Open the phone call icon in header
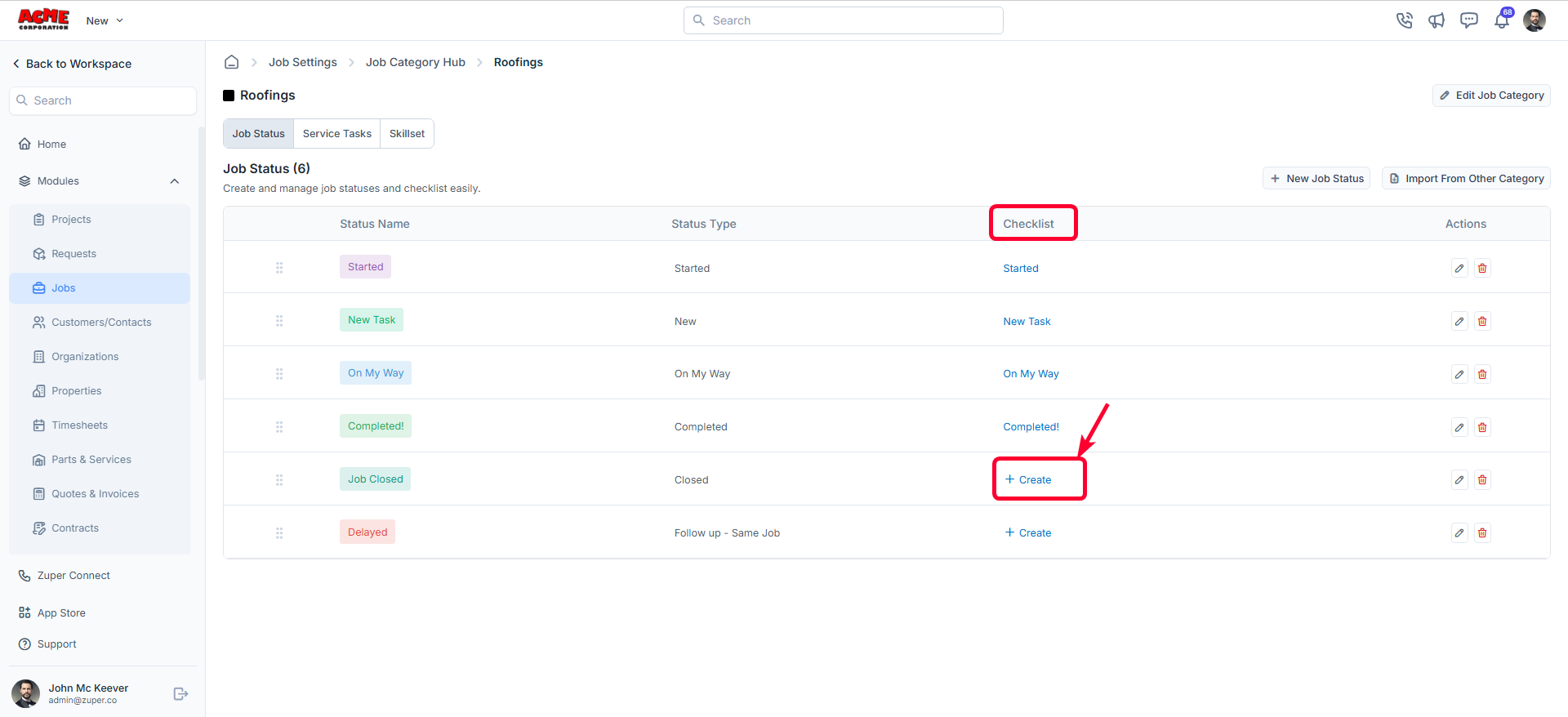Viewport: 1568px width, 717px height. click(1404, 20)
